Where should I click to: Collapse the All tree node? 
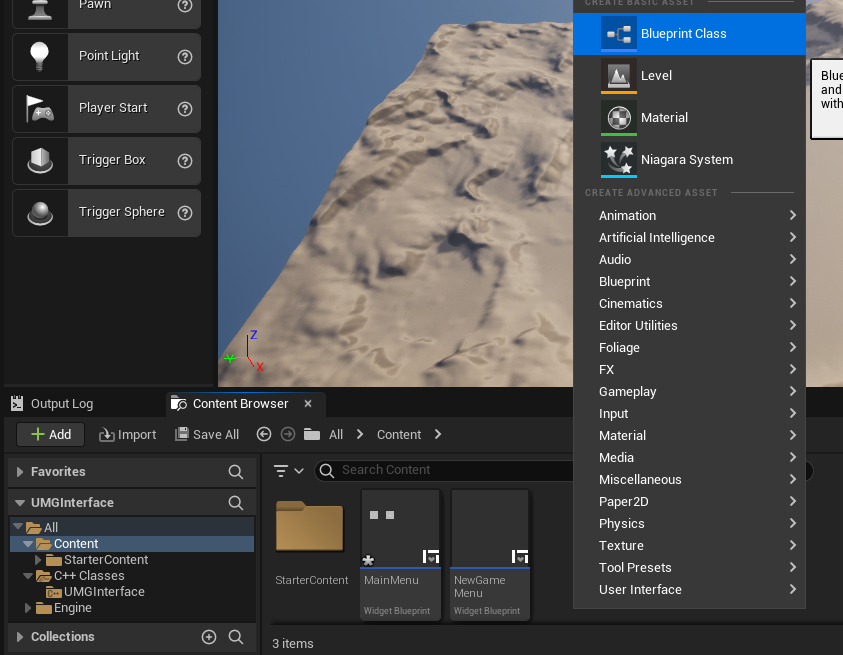pyautogui.click(x=18, y=526)
